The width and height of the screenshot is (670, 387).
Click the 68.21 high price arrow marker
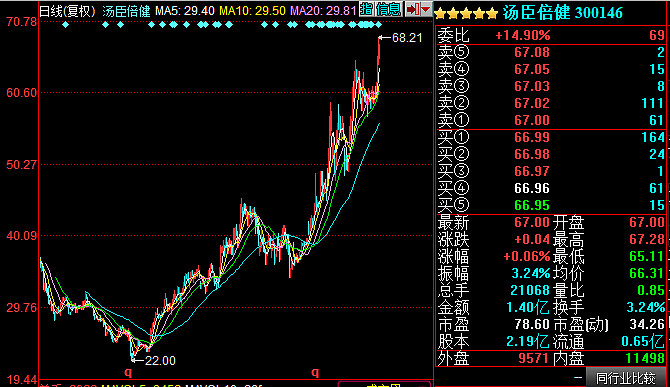tap(400, 38)
